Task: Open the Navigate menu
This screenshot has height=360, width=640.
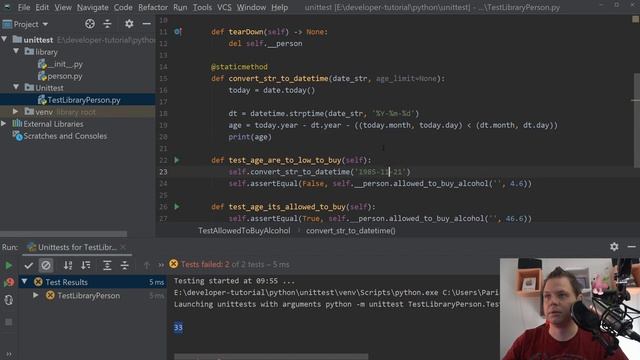Action: [93, 7]
